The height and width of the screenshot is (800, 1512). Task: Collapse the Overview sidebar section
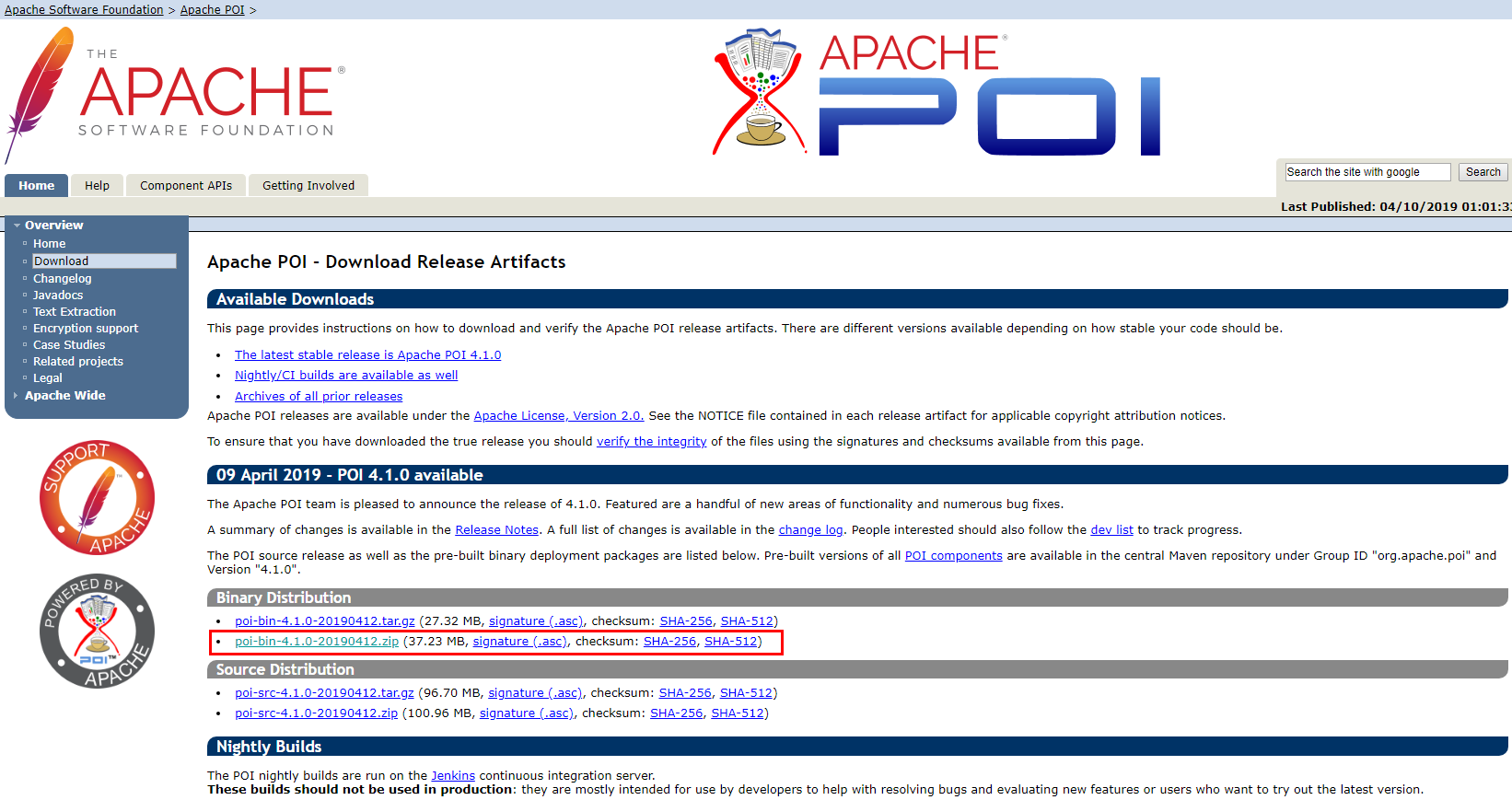[x=53, y=226]
